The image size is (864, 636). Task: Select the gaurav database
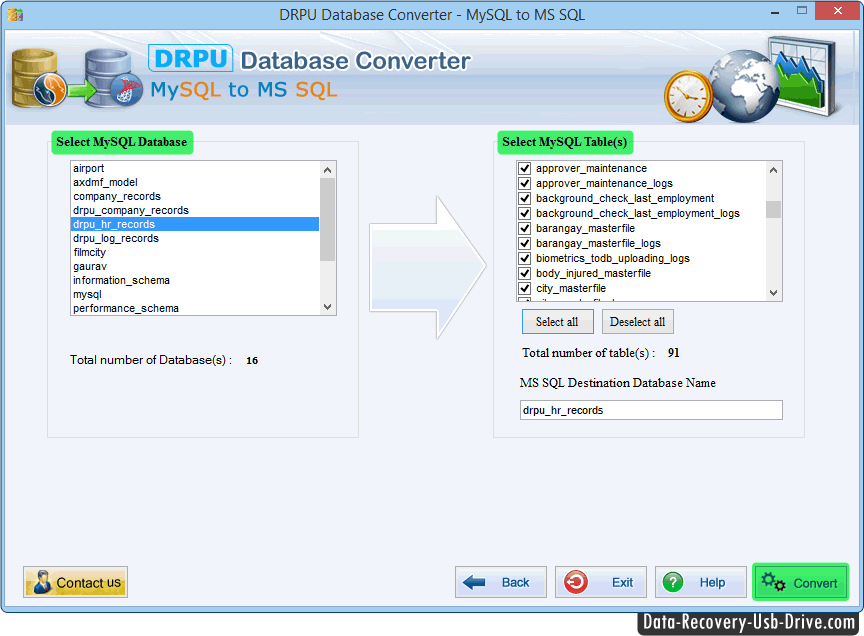pos(195,266)
